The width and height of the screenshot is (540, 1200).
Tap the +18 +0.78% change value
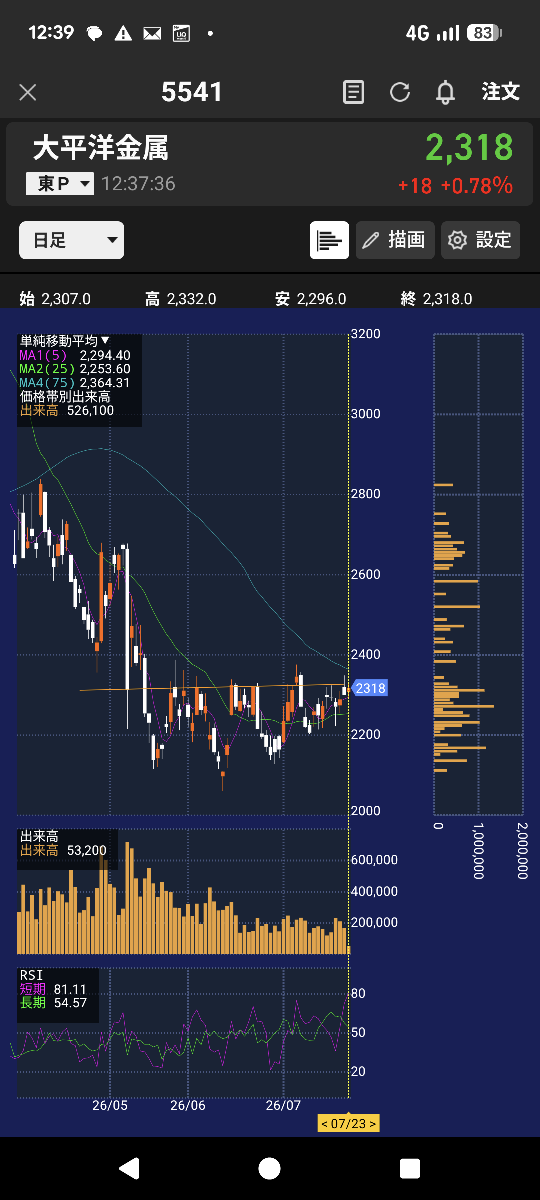click(455, 186)
